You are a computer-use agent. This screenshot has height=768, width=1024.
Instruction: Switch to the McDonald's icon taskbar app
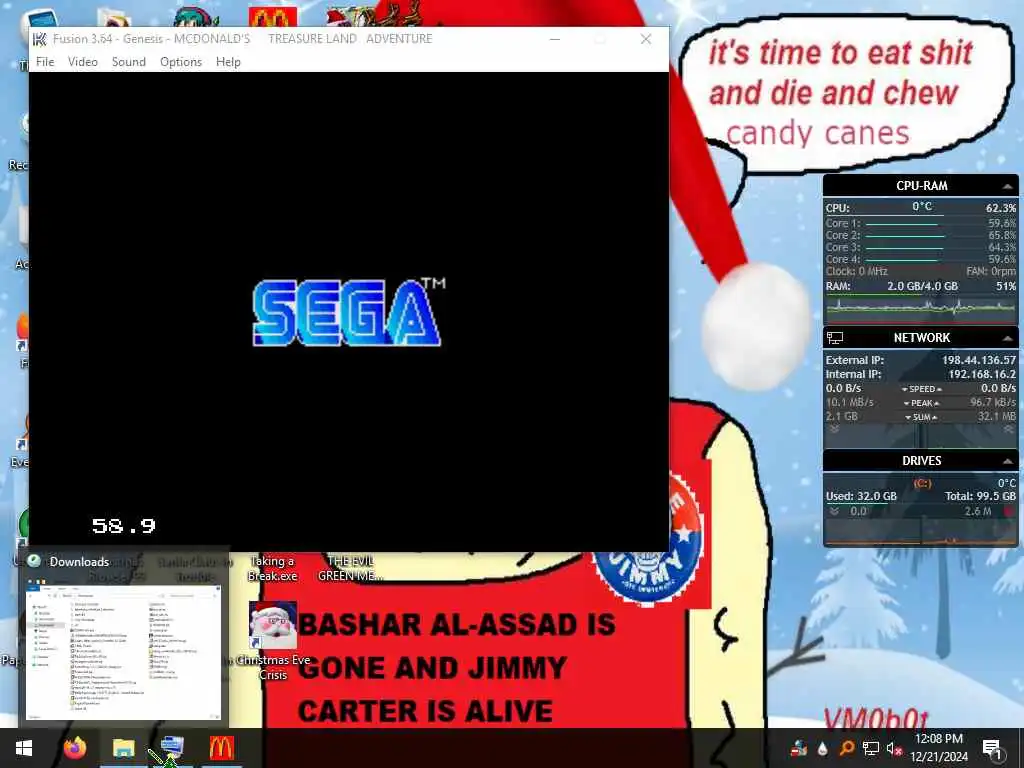[221, 748]
